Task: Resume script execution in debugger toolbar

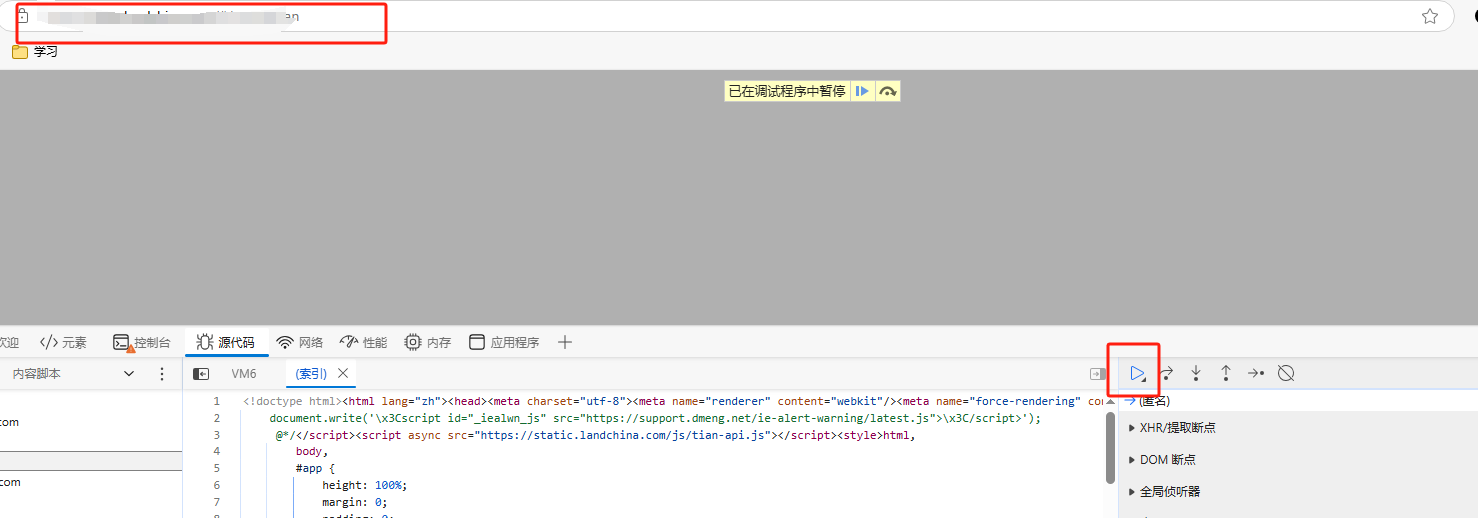Action: coord(1137,373)
